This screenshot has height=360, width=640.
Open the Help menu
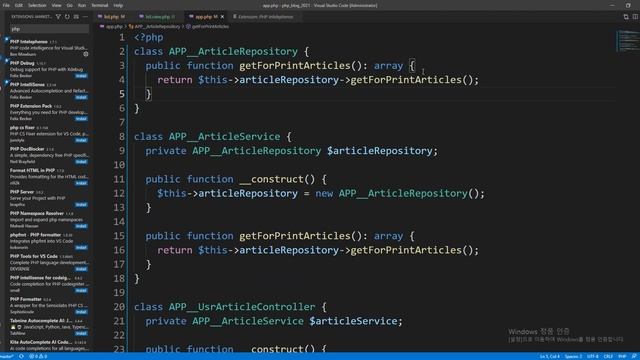coord(118,5)
